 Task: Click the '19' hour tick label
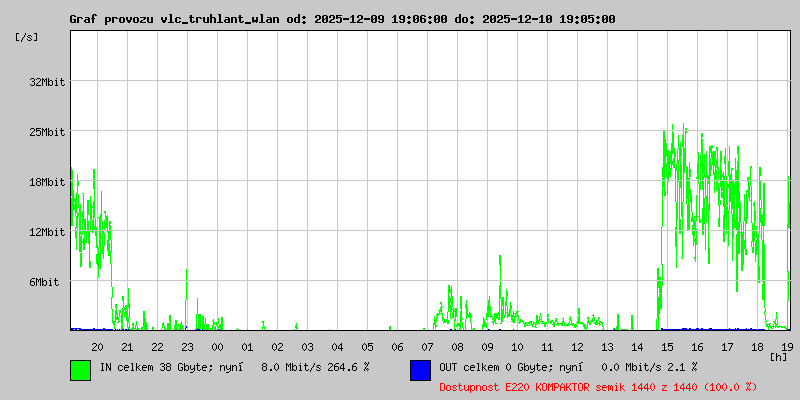[x=787, y=347]
